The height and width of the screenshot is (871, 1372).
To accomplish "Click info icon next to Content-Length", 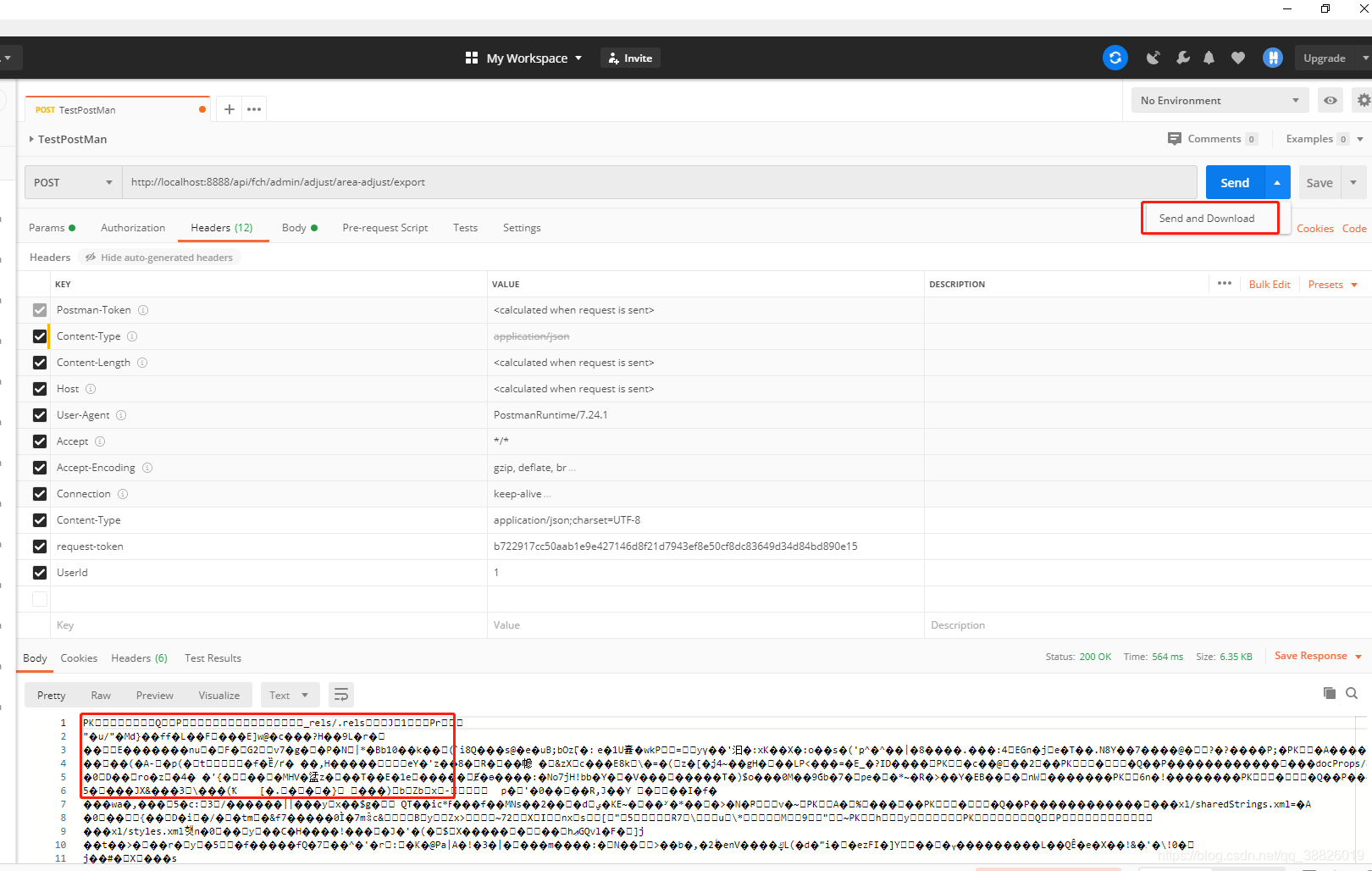I will point(142,363).
